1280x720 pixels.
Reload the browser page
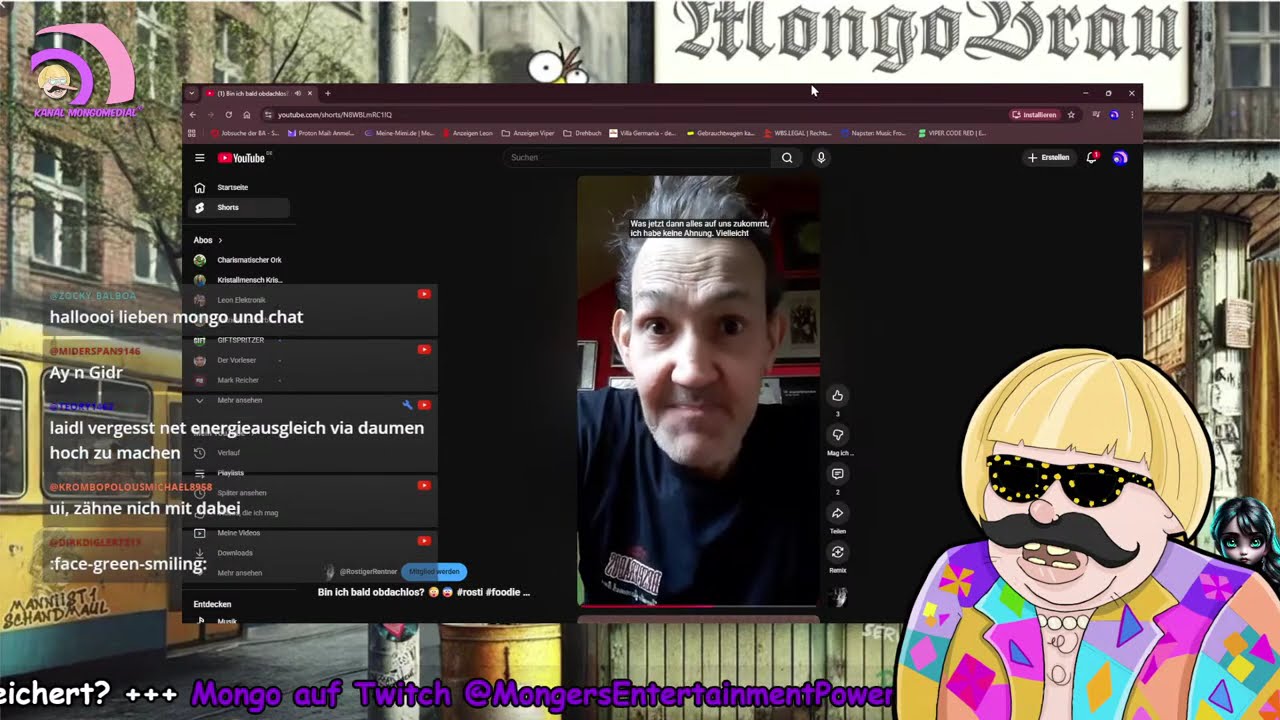tap(229, 115)
